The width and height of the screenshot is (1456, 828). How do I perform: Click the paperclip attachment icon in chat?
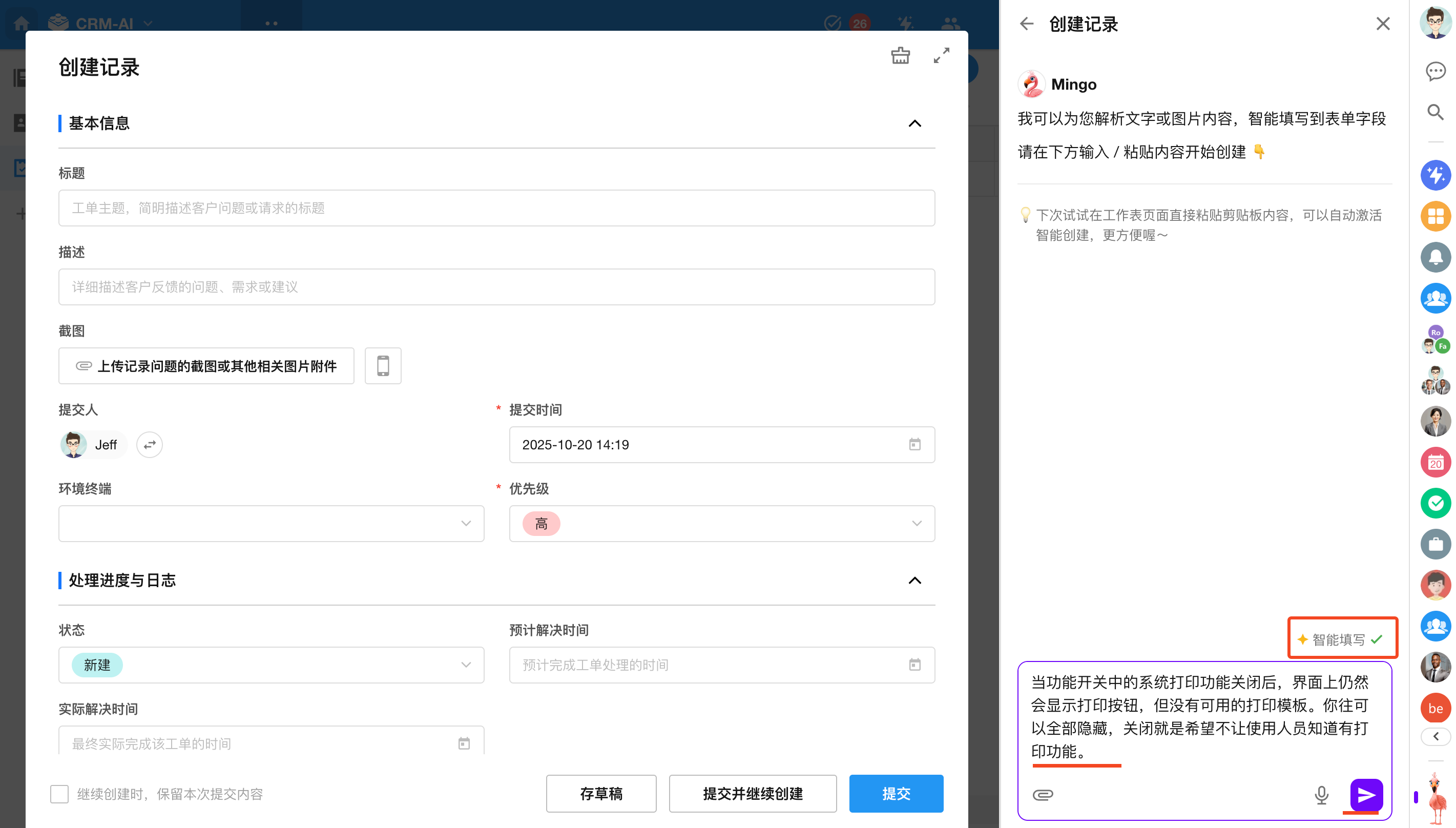[1042, 795]
